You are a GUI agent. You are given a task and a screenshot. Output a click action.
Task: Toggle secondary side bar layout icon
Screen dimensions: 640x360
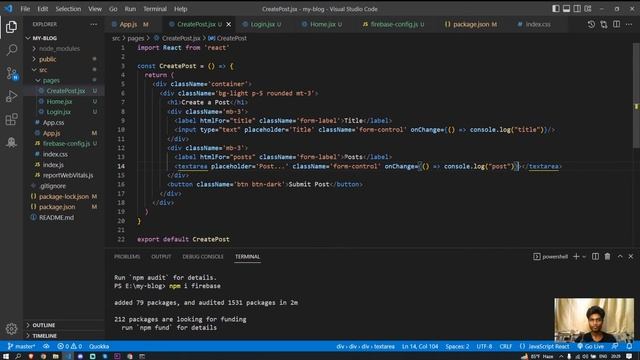pyautogui.click(x=577, y=9)
